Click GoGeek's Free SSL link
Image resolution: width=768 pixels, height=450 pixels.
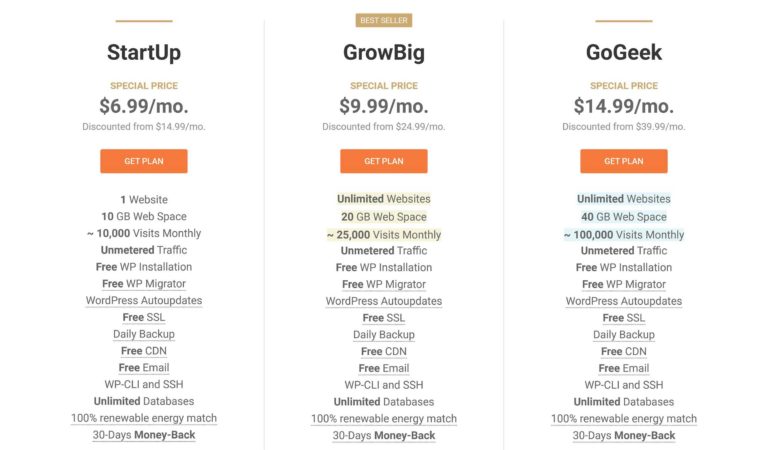point(623,318)
